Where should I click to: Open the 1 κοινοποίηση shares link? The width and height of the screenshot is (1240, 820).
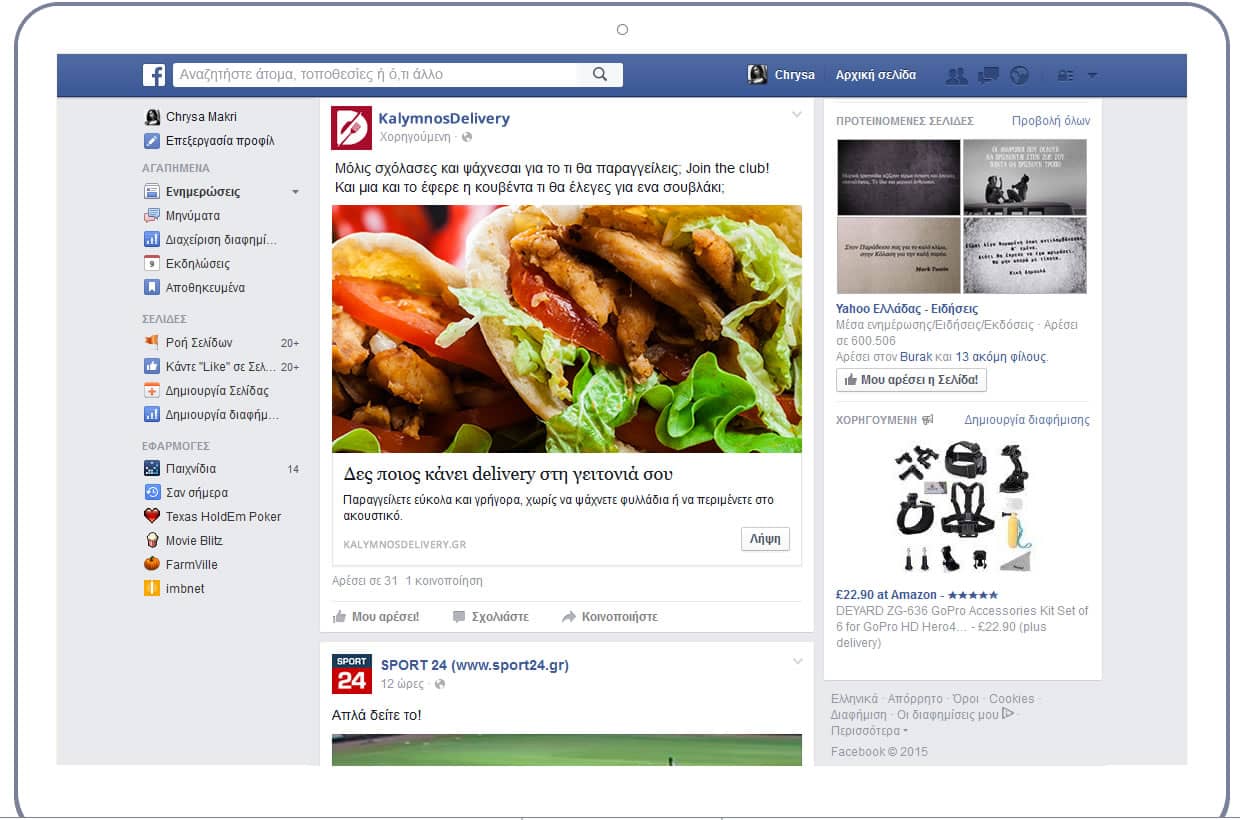[444, 581]
